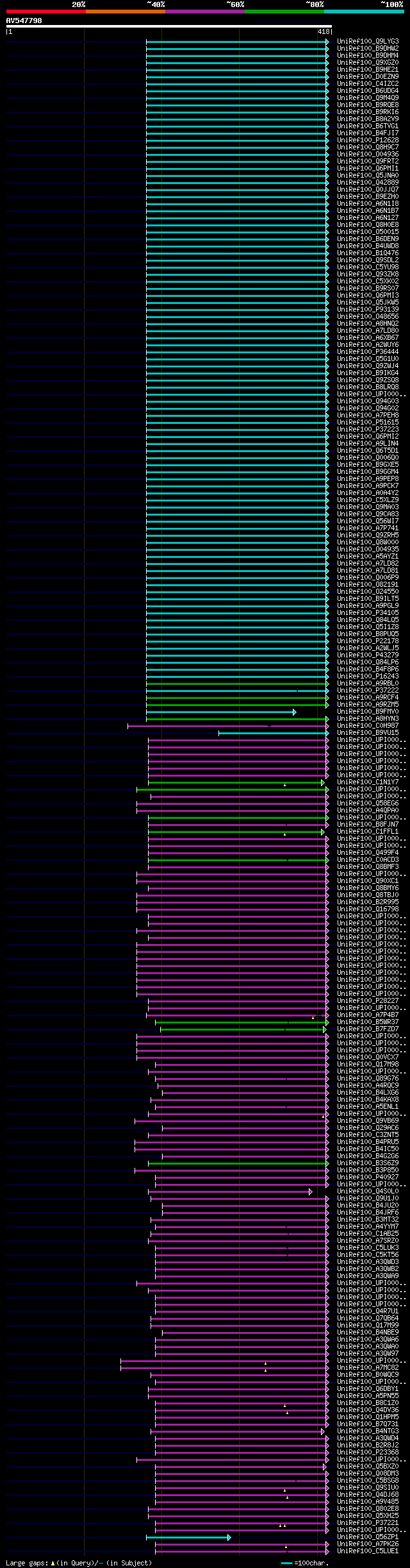
Task: Open hit UniRef100_Q9LYG3
Action: coord(368,42)
